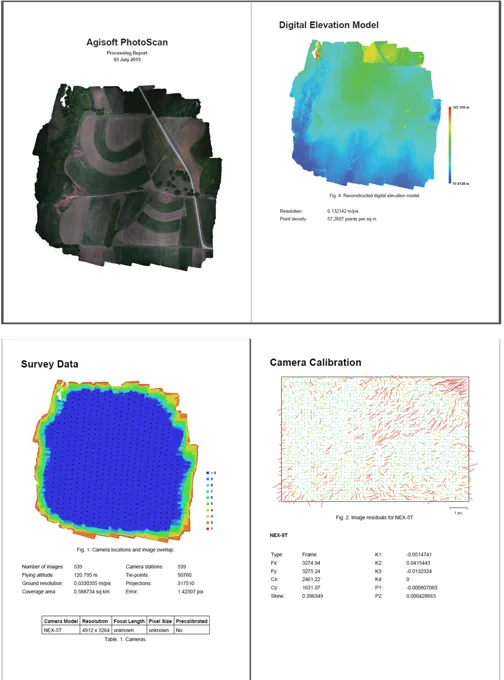Click the 'Camera Calibration' heading
The image size is (504, 680).
[x=315, y=363]
